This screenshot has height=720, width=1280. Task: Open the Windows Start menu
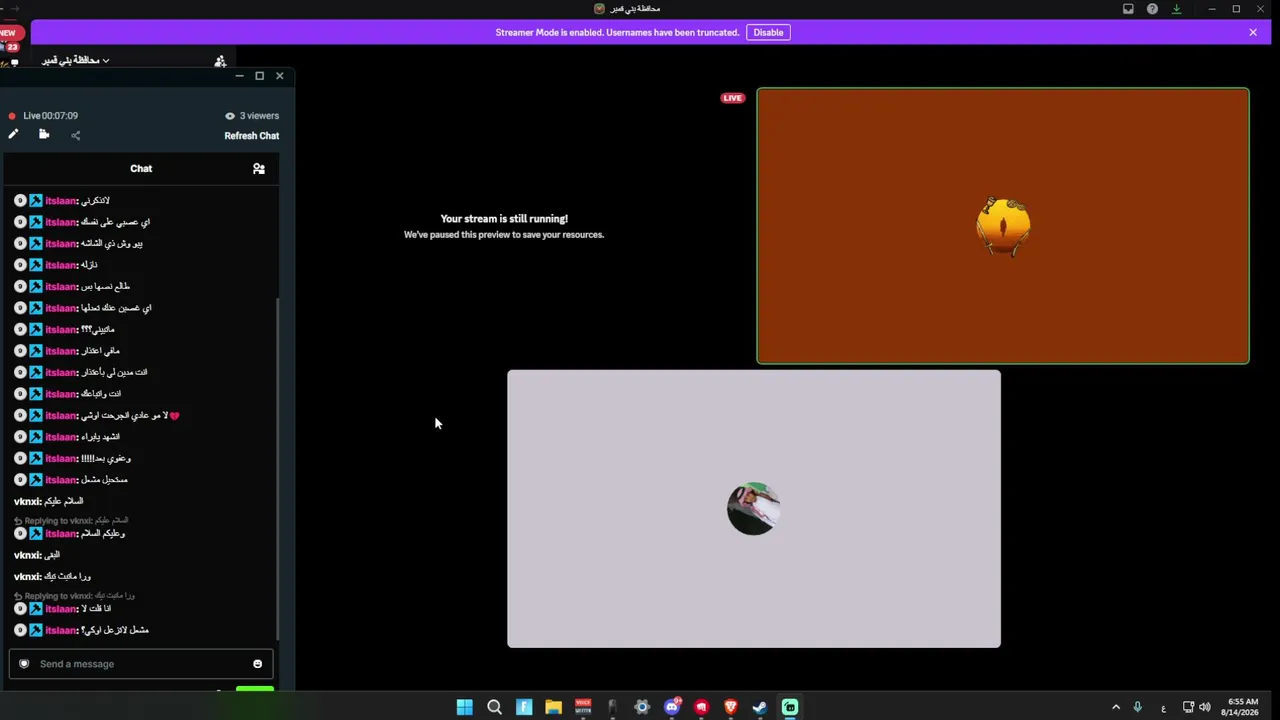[x=465, y=707]
